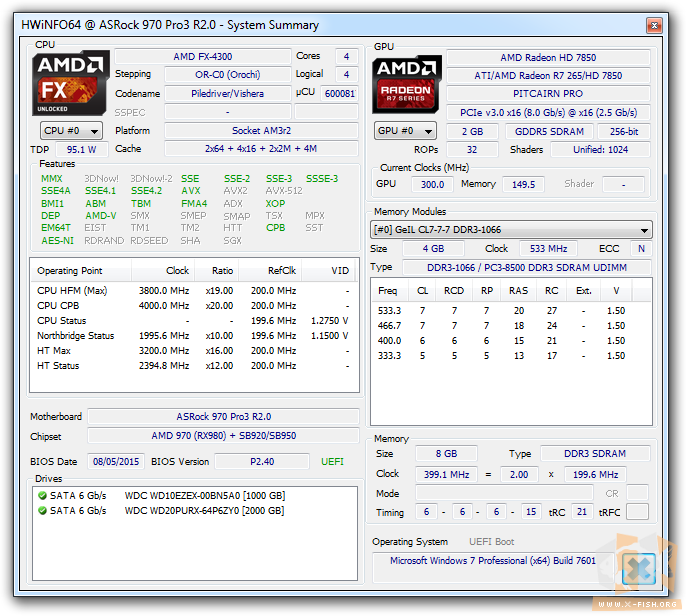Click the AMD Radeon HD 7850 GPU name field

coord(548,57)
